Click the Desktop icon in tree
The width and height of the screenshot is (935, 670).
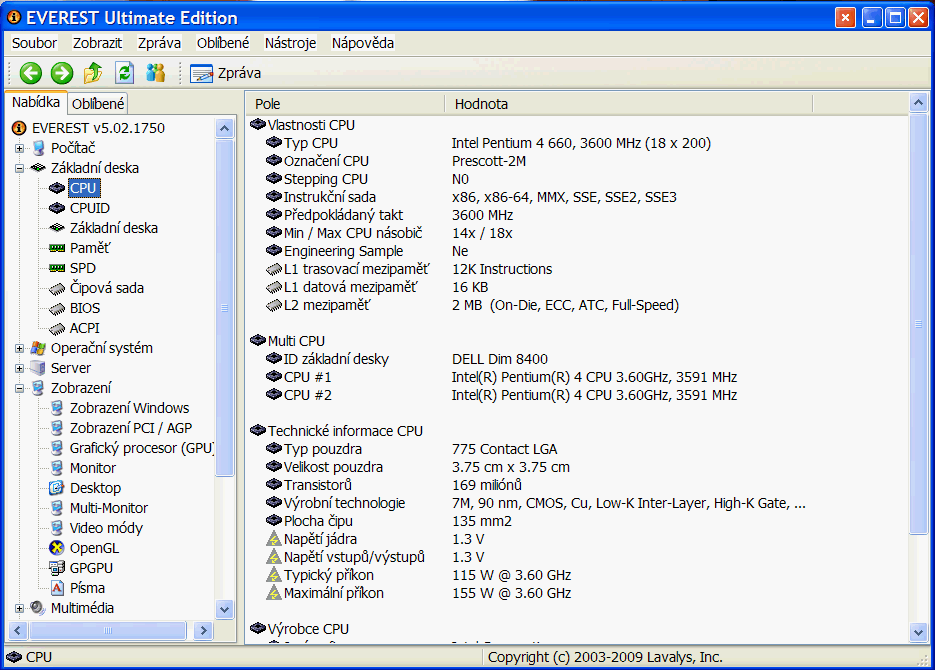coord(57,488)
